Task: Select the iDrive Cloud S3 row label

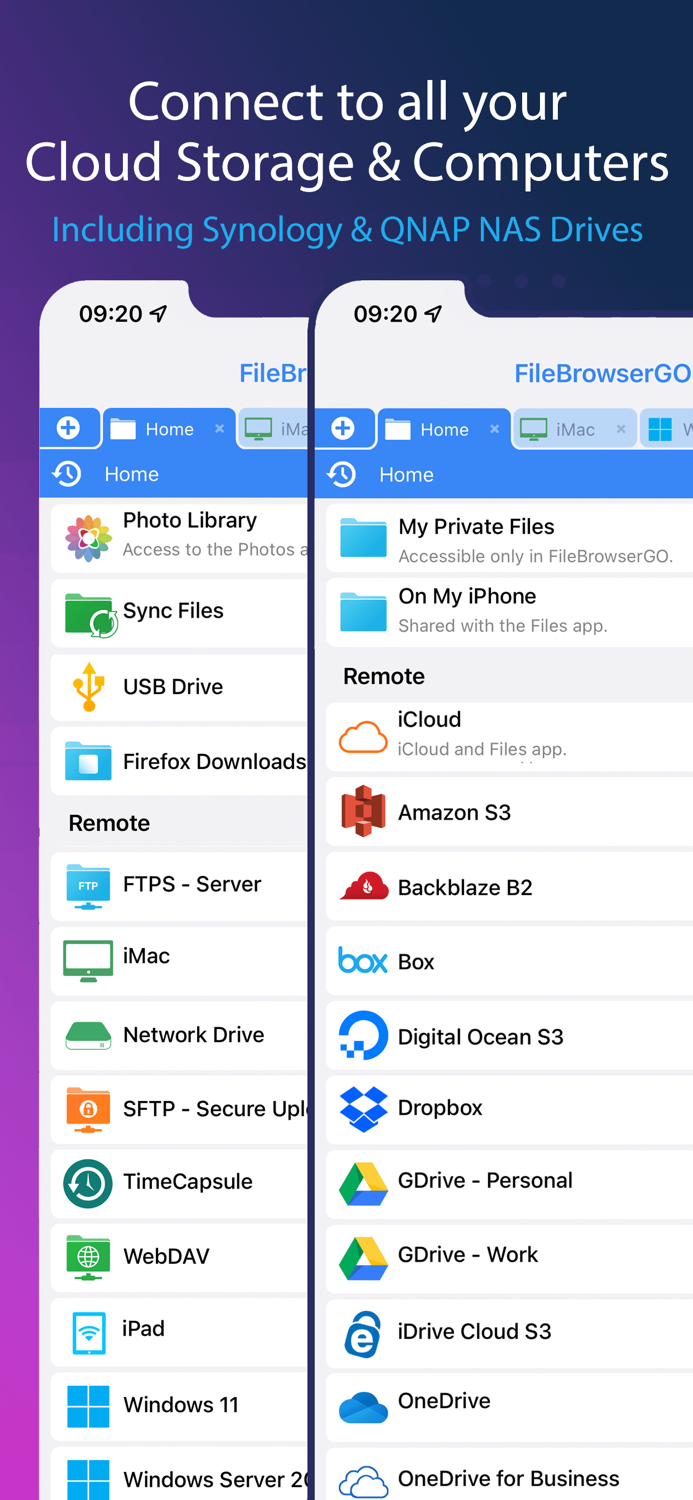Action: [x=475, y=1332]
